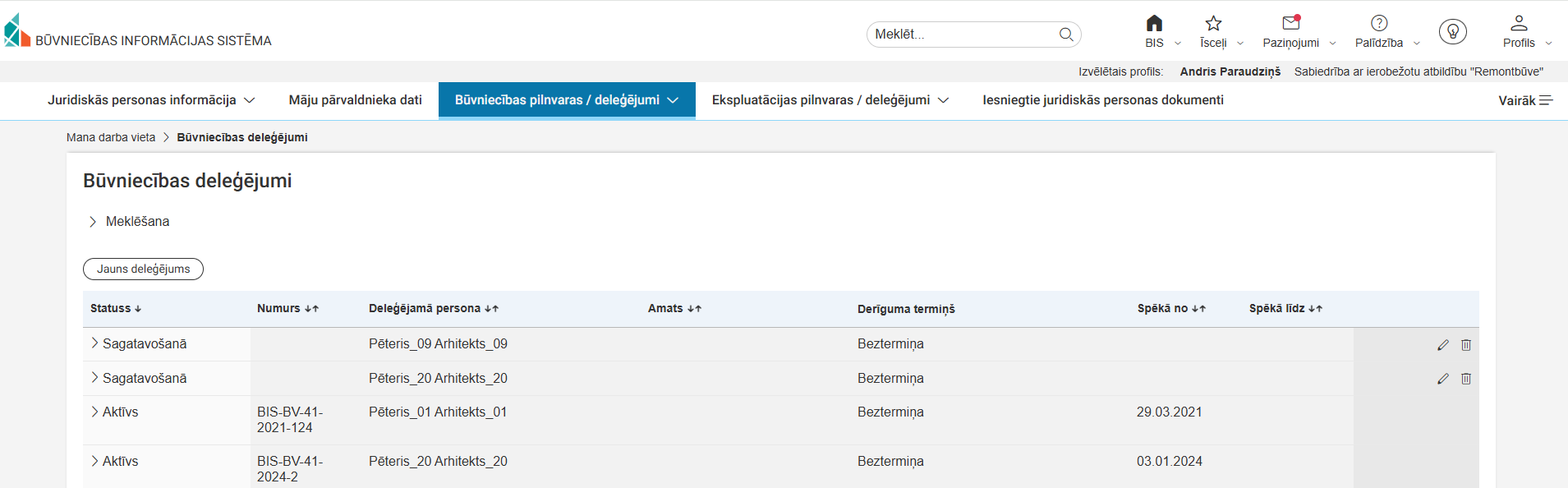Open Ekspluatācijas pilnvaras / deleģējumi dropdown
Viewport: 1568px width, 488px height.
tap(830, 100)
